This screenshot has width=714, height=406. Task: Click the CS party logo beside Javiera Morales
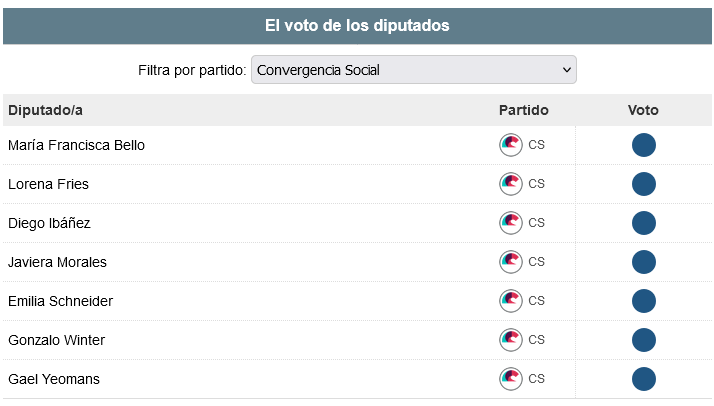[x=511, y=262]
